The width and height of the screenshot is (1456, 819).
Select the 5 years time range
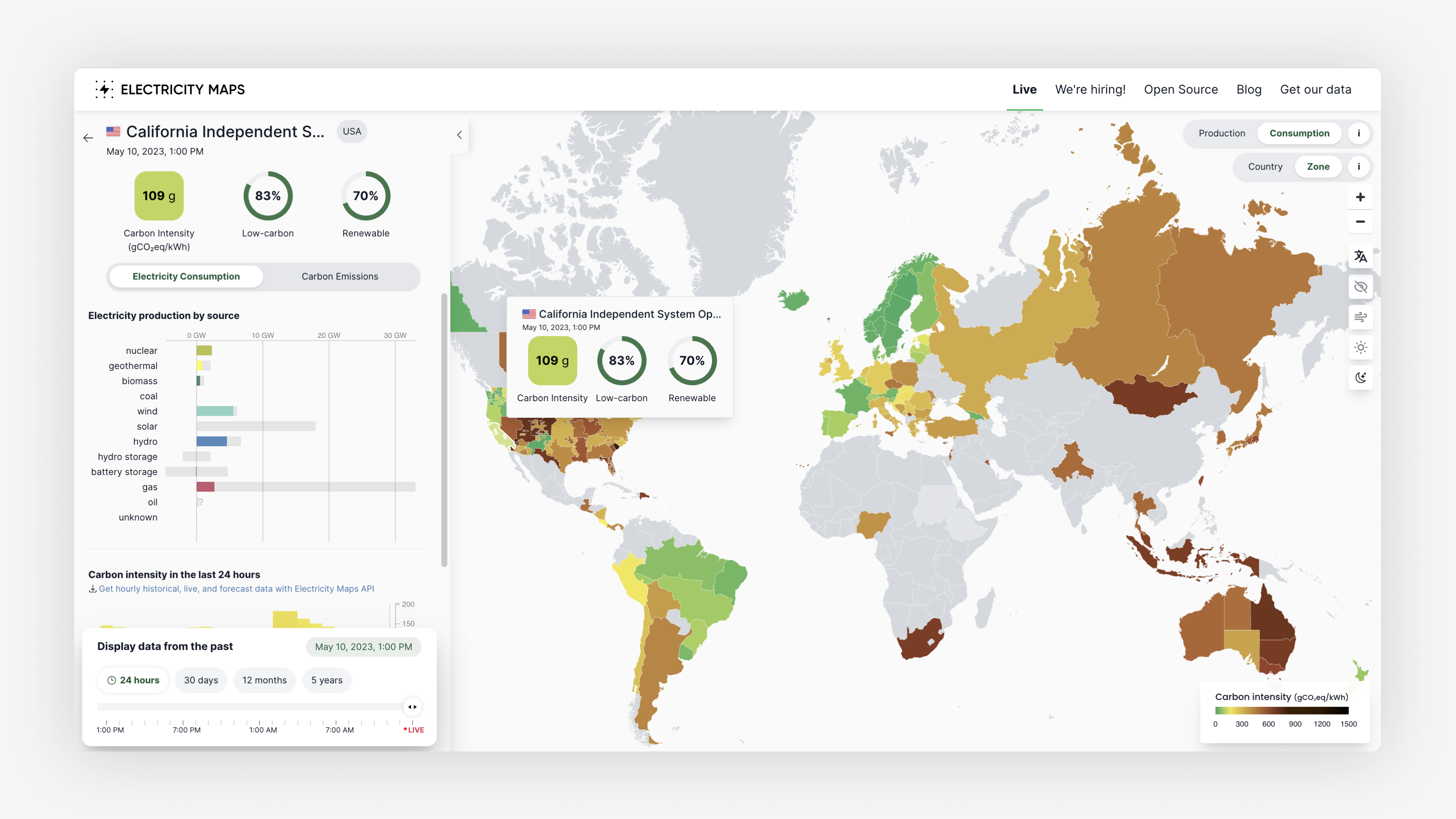click(x=327, y=680)
